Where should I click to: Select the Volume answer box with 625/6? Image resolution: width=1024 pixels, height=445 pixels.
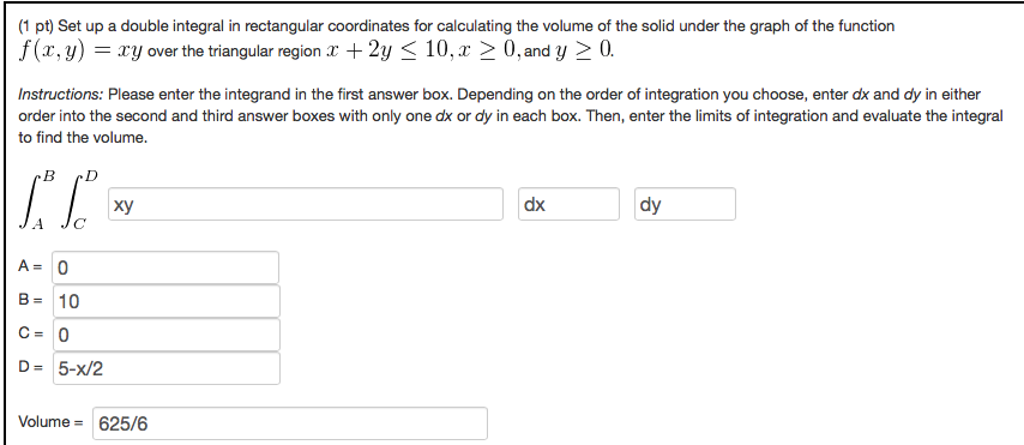[x=290, y=423]
